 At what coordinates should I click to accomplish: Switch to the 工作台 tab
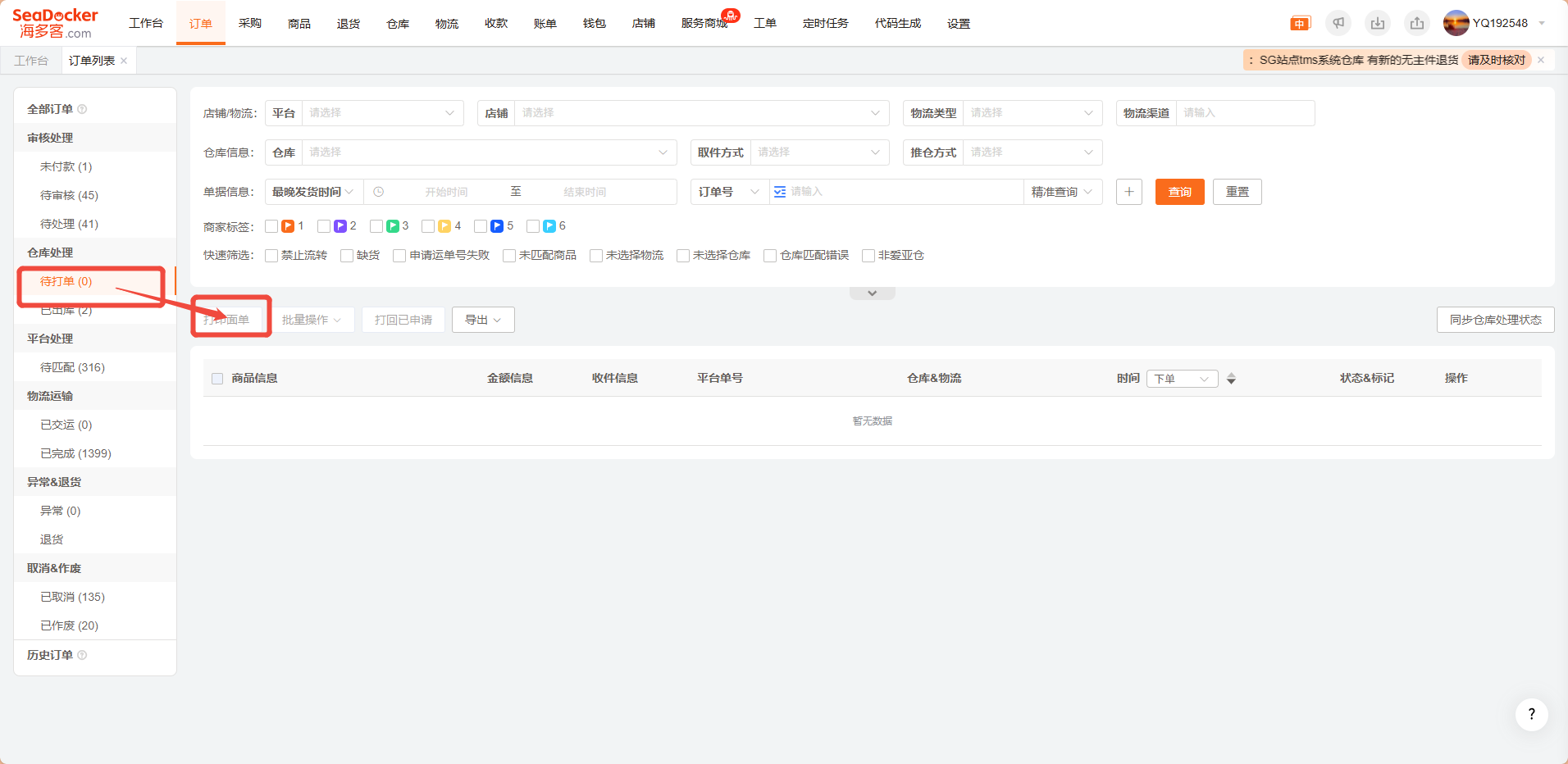click(x=31, y=61)
